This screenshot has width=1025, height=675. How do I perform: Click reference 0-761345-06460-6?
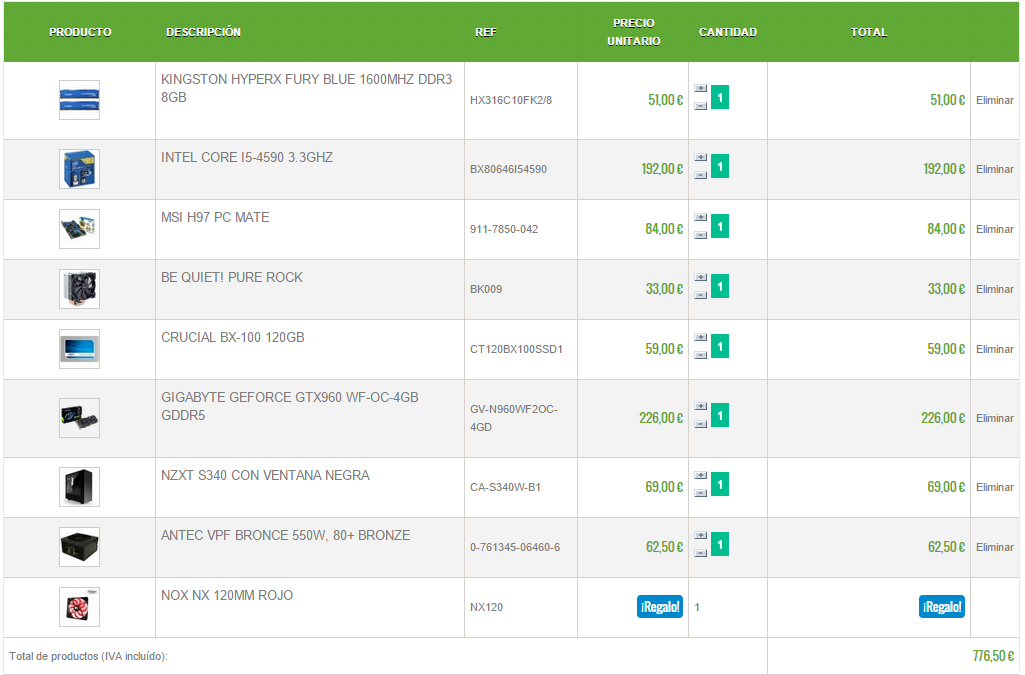pyautogui.click(x=514, y=548)
